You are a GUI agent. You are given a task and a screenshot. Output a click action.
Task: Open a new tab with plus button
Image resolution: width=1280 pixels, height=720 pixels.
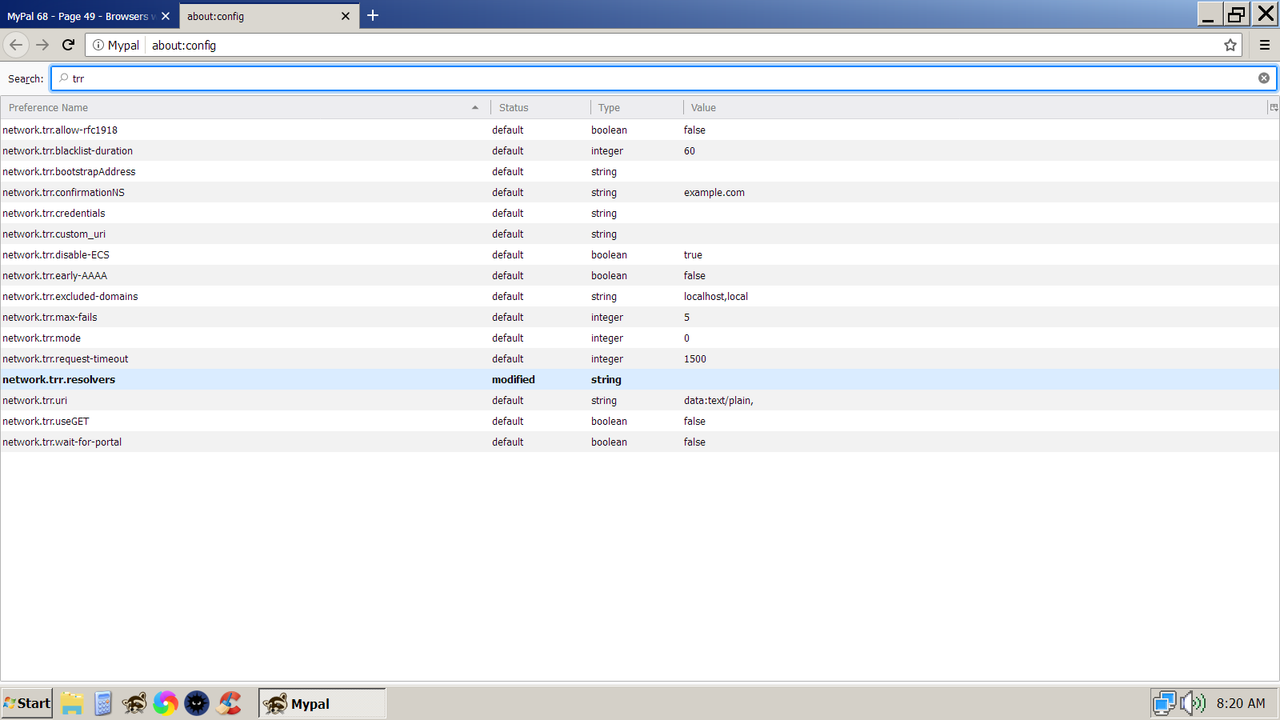pos(373,15)
